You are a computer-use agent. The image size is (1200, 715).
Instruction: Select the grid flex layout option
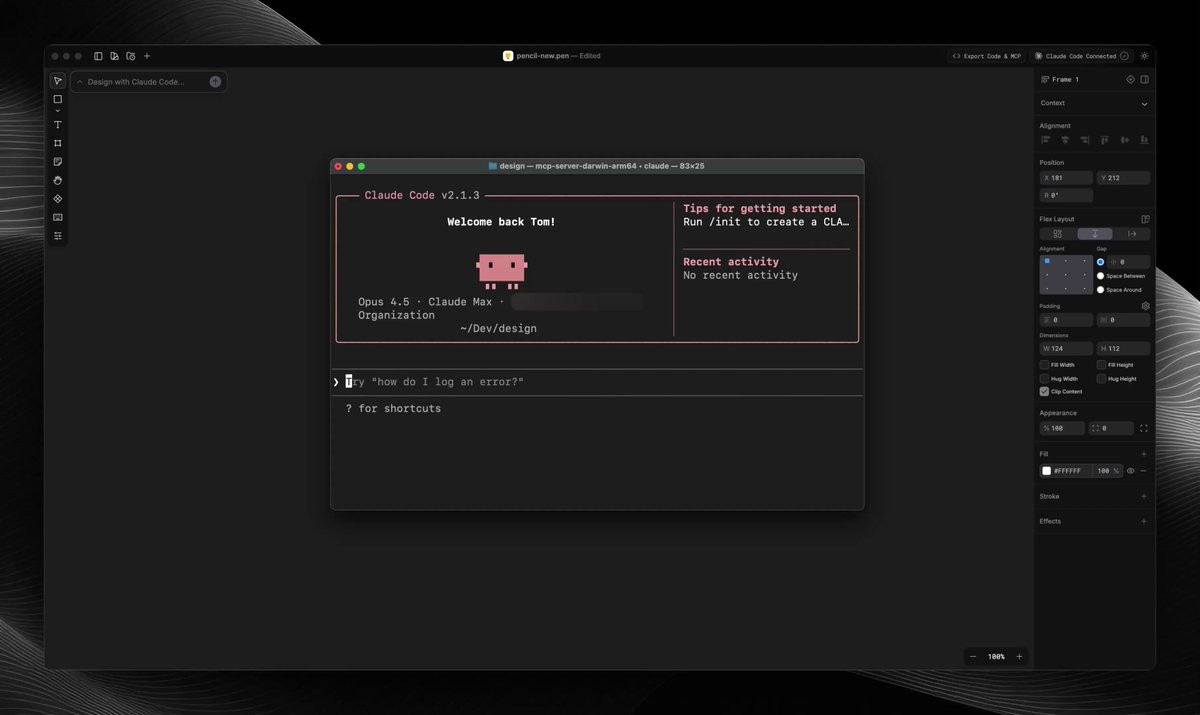coord(1058,234)
